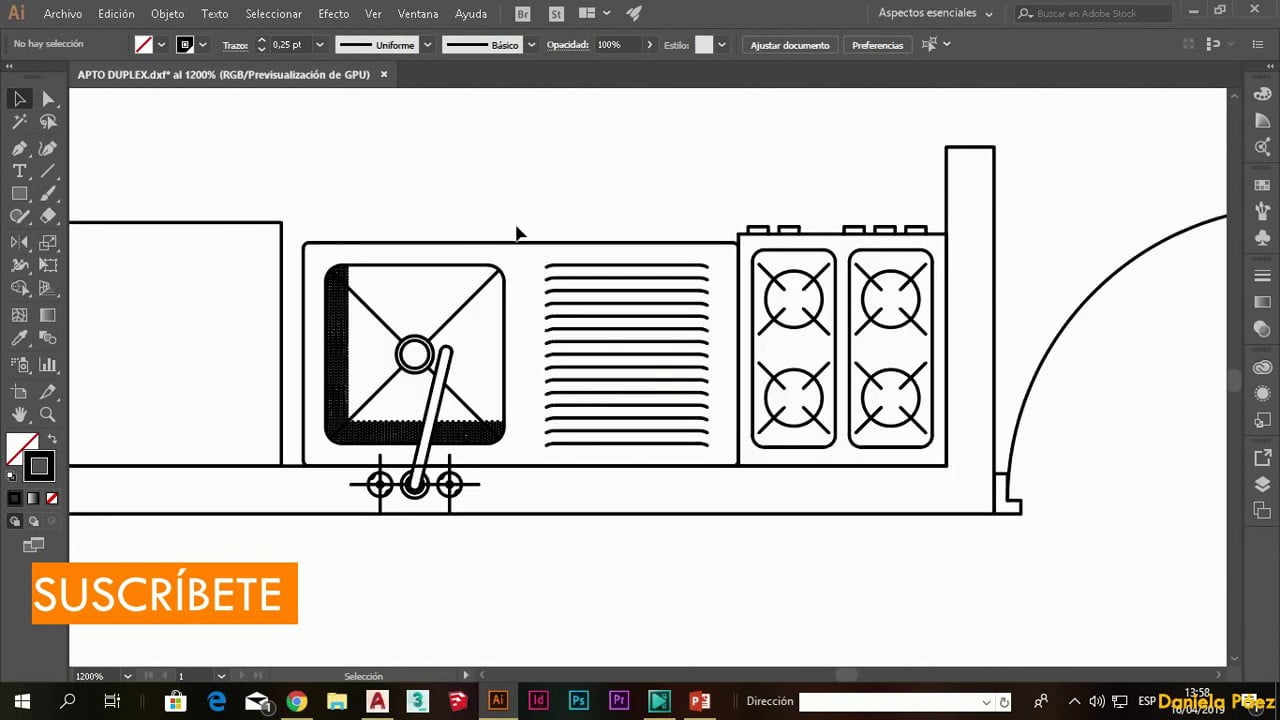This screenshot has height=720, width=1280.
Task: Select the Rectangle tool
Action: (19, 194)
